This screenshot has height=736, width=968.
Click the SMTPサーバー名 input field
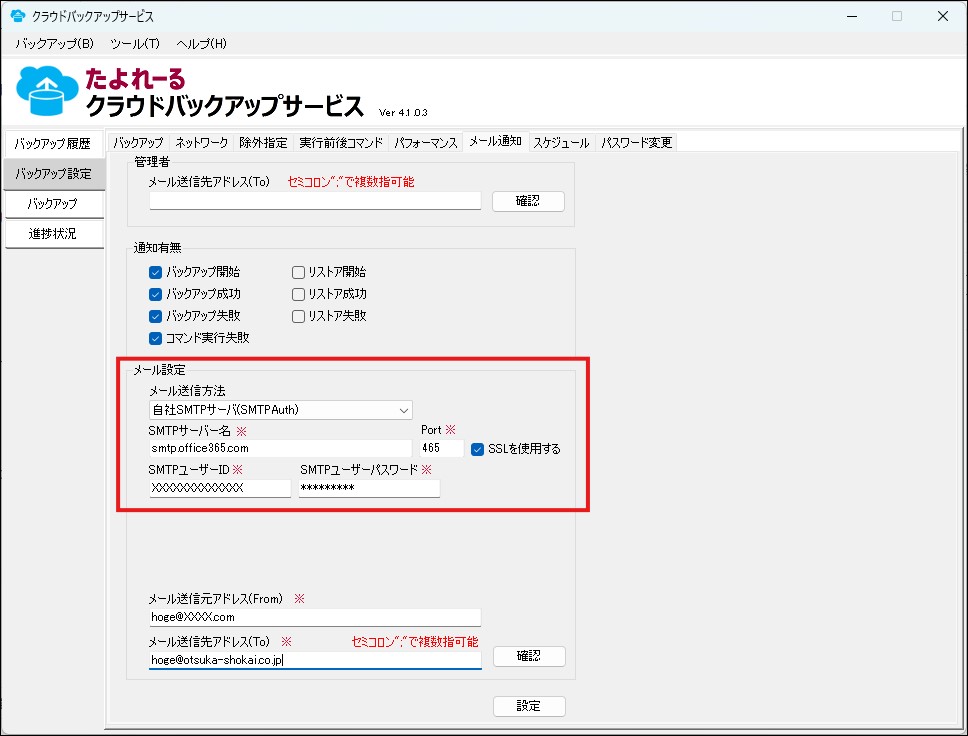[x=280, y=449]
